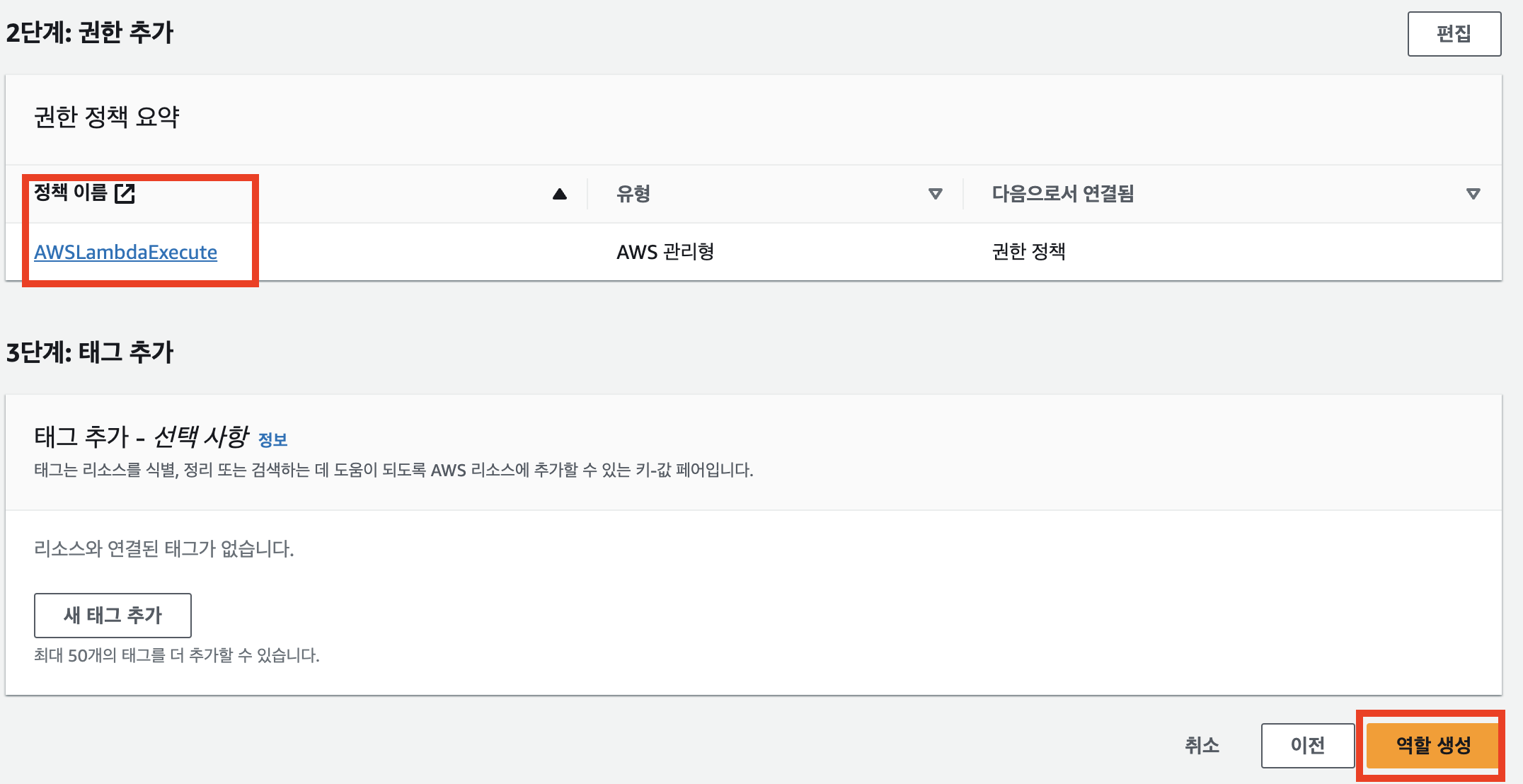Select the 권한 정책 cell in row
The height and width of the screenshot is (784, 1523).
point(1028,252)
